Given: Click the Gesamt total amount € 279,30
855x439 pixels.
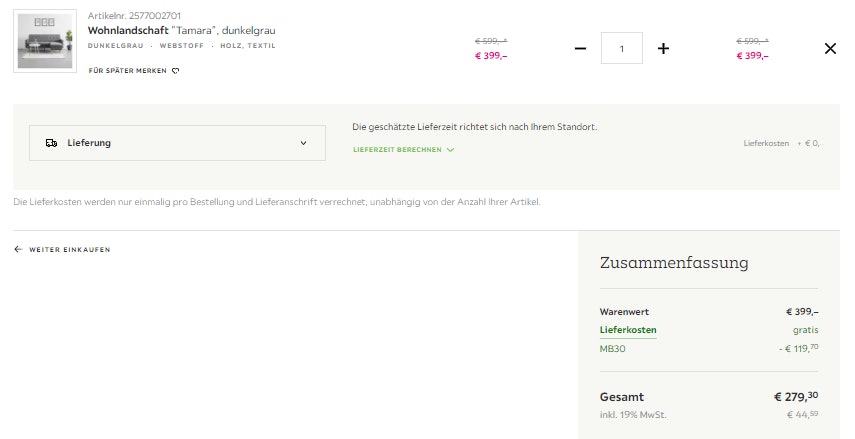Looking at the screenshot, I should pyautogui.click(x=796, y=396).
